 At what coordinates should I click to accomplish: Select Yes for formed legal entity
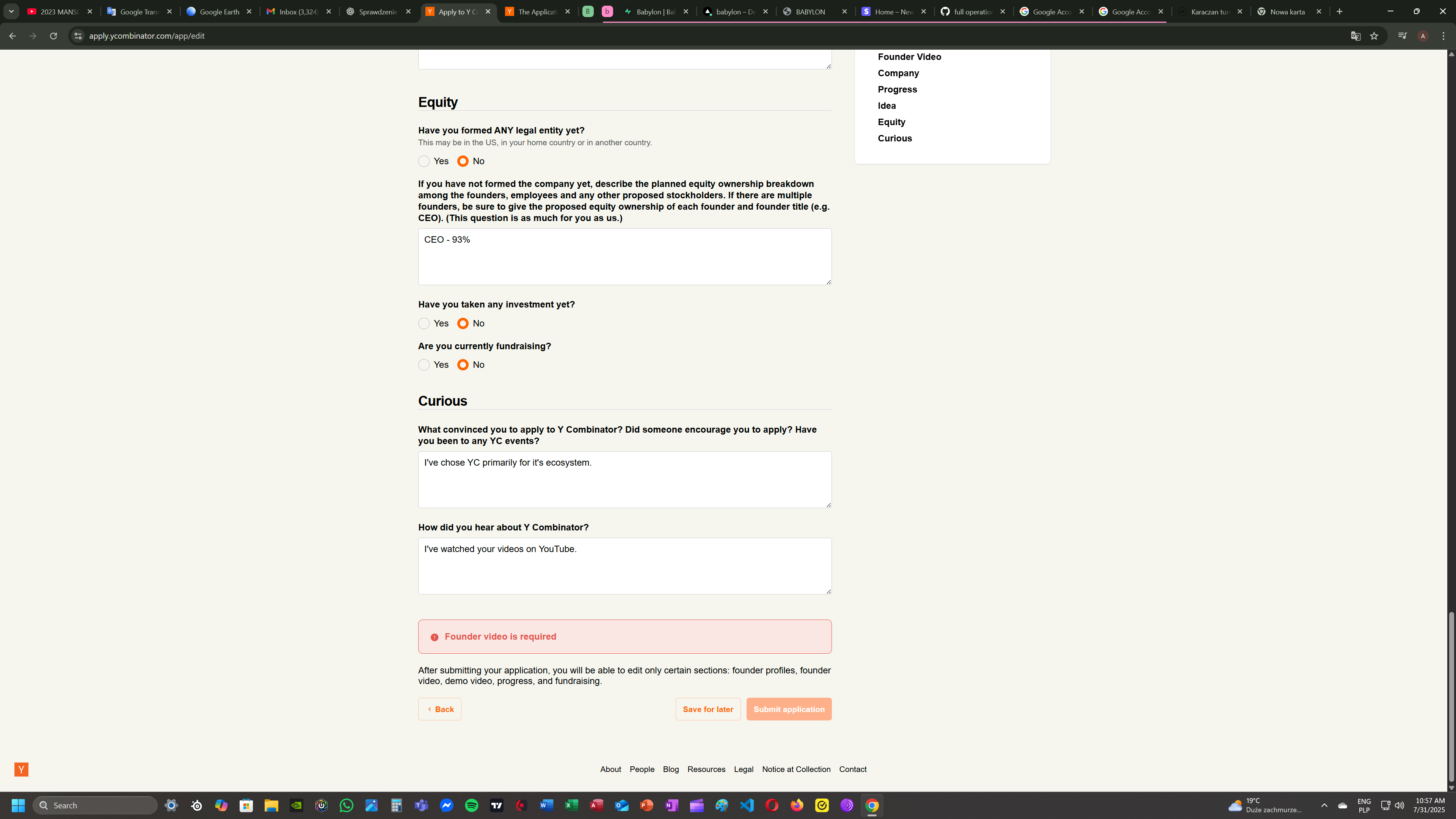tap(424, 161)
